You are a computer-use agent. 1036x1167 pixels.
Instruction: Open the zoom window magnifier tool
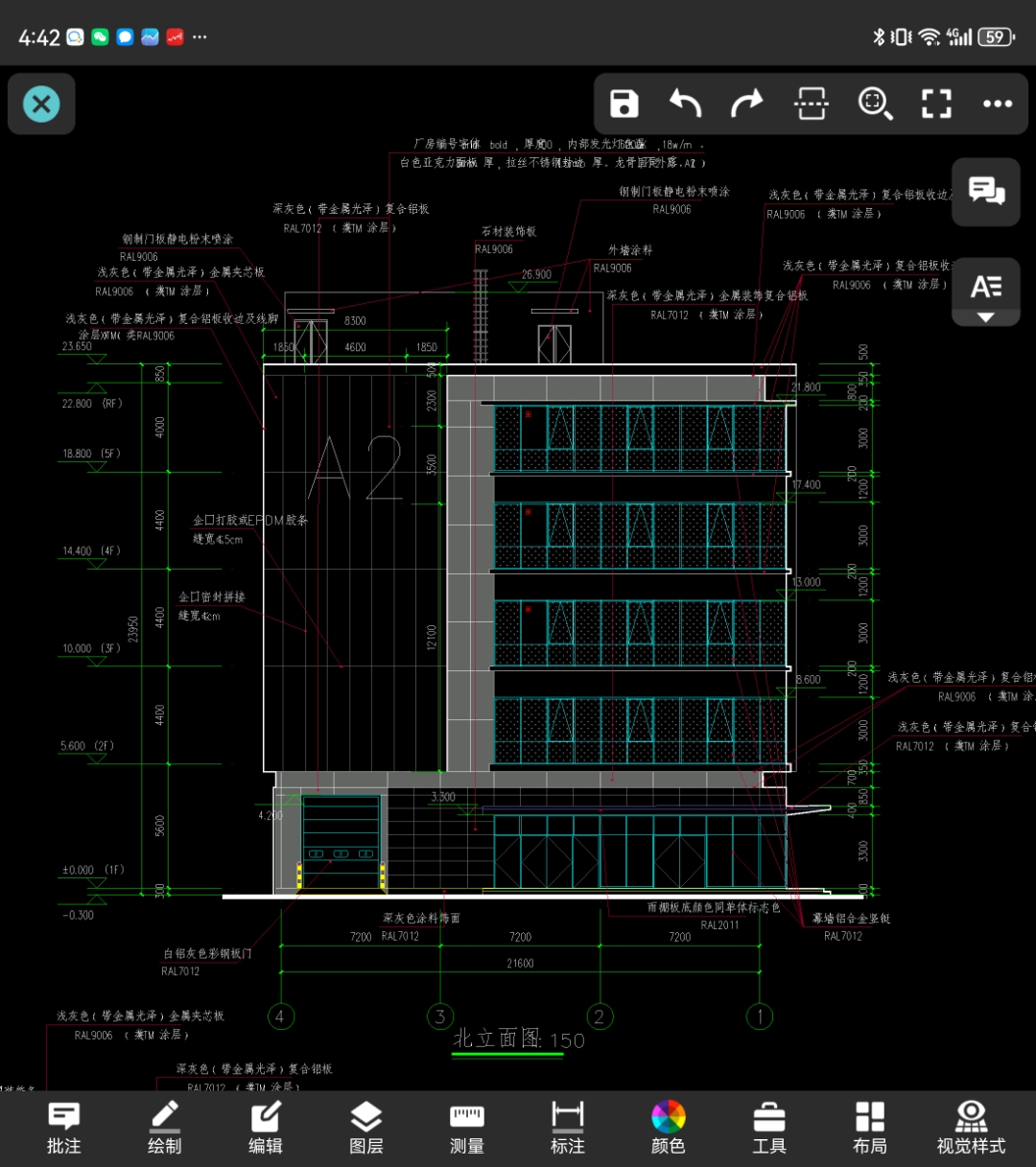tap(875, 104)
